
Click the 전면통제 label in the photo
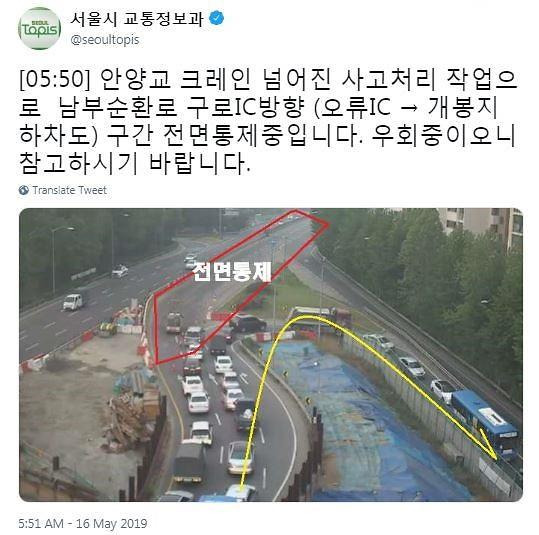232,271
